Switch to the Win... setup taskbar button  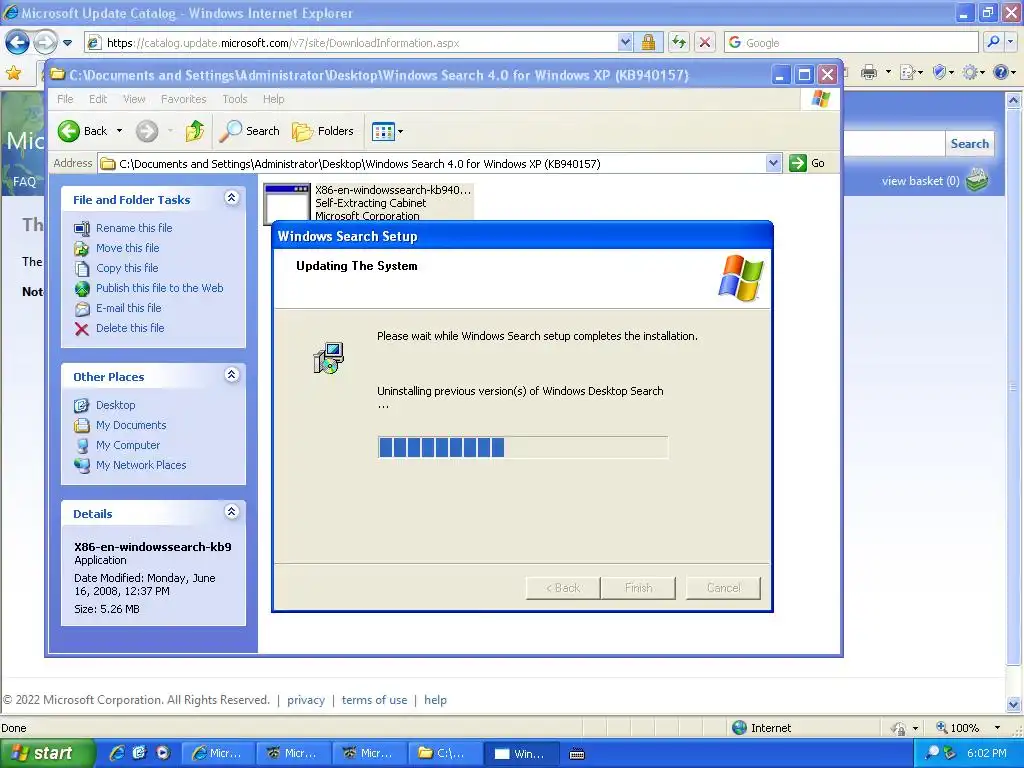click(x=522, y=754)
